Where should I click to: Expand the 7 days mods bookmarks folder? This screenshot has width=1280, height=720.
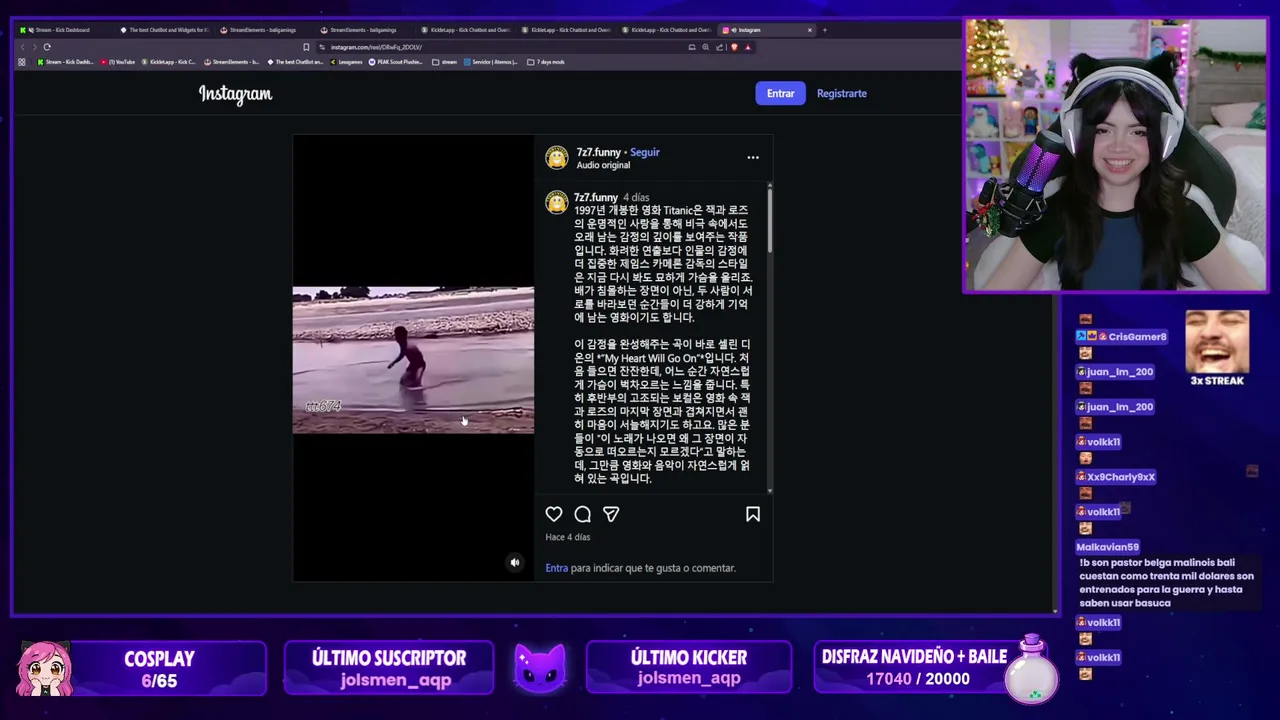pyautogui.click(x=546, y=62)
